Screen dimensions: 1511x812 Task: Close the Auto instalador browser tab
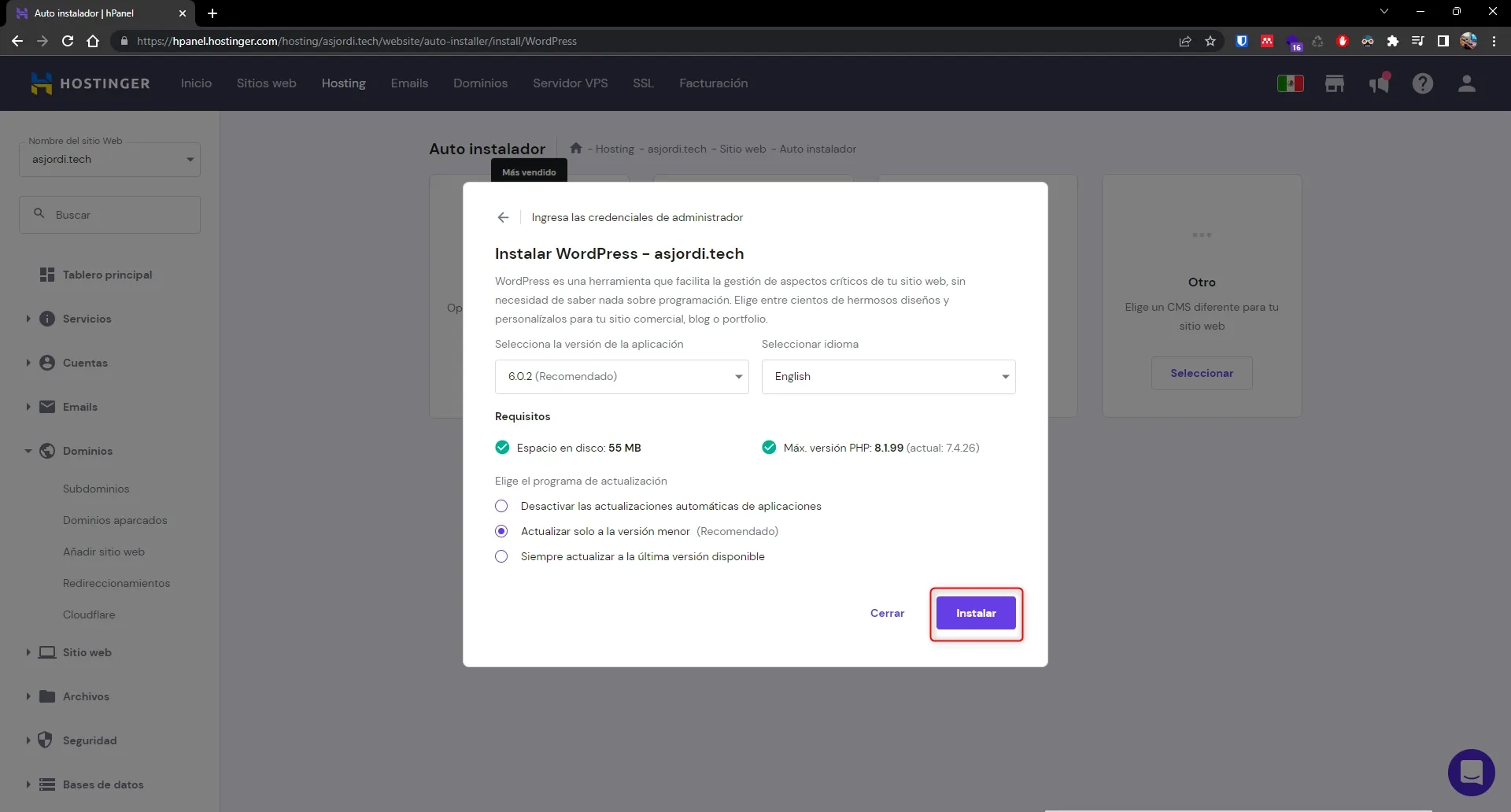pos(183,13)
